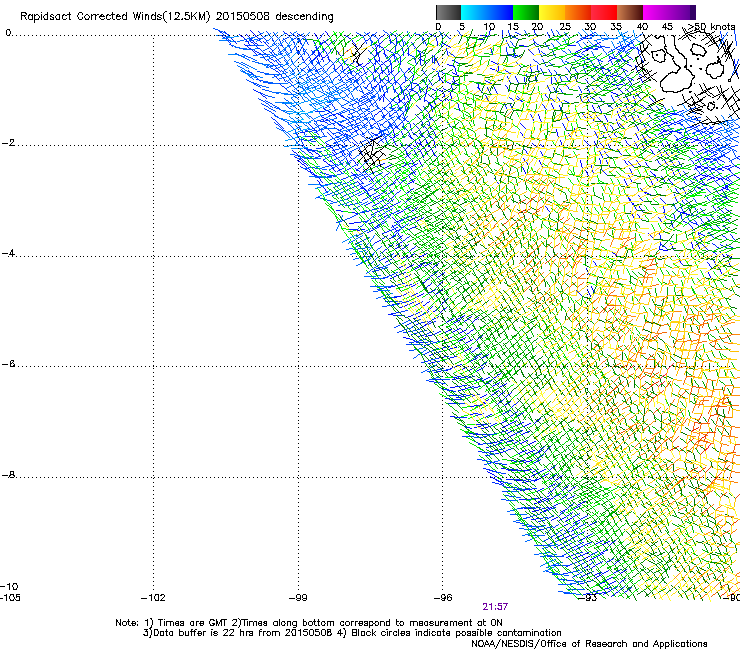Click the green 15-20 knots legend segment
The height and width of the screenshot is (650, 740).
click(x=526, y=12)
